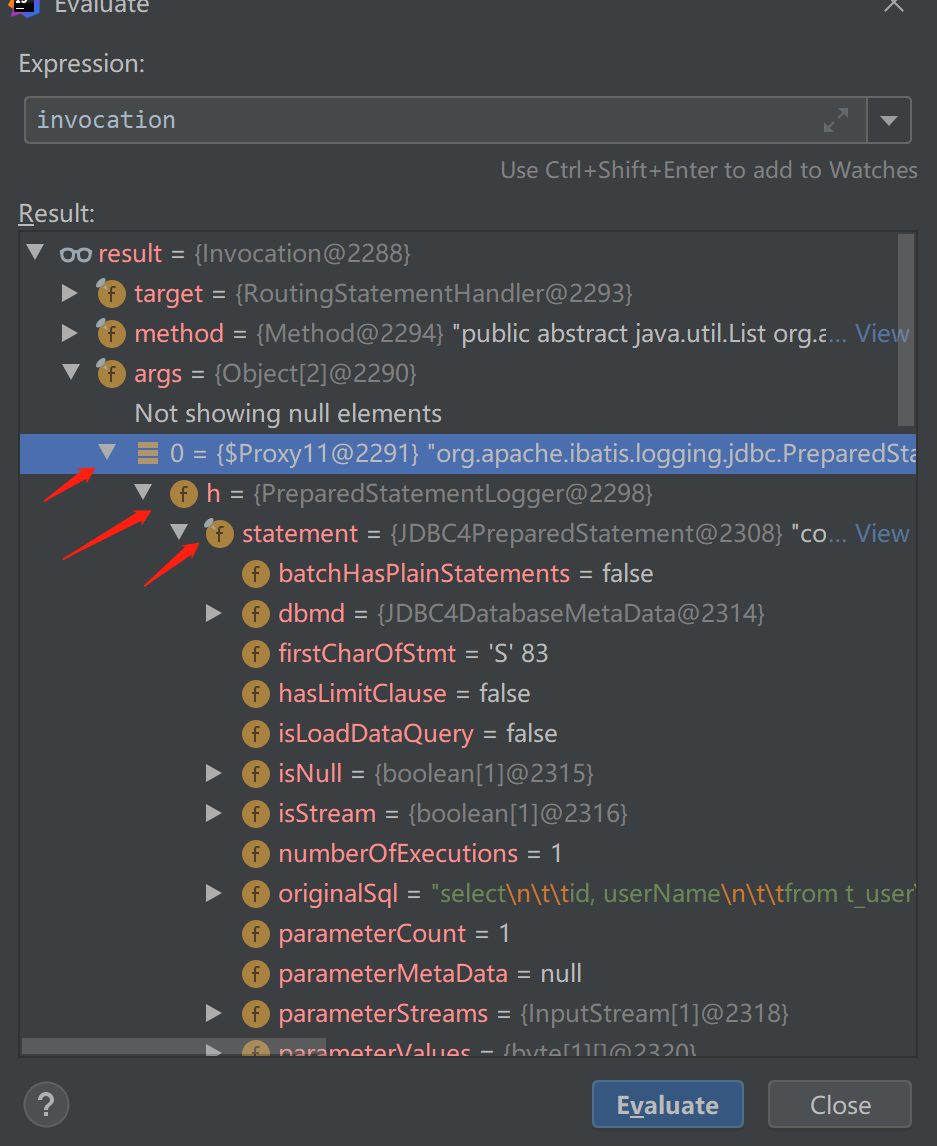The width and height of the screenshot is (937, 1146).
Task: Click the {JDBC4DatabaseMetaData@2314} value
Action: click(570, 614)
